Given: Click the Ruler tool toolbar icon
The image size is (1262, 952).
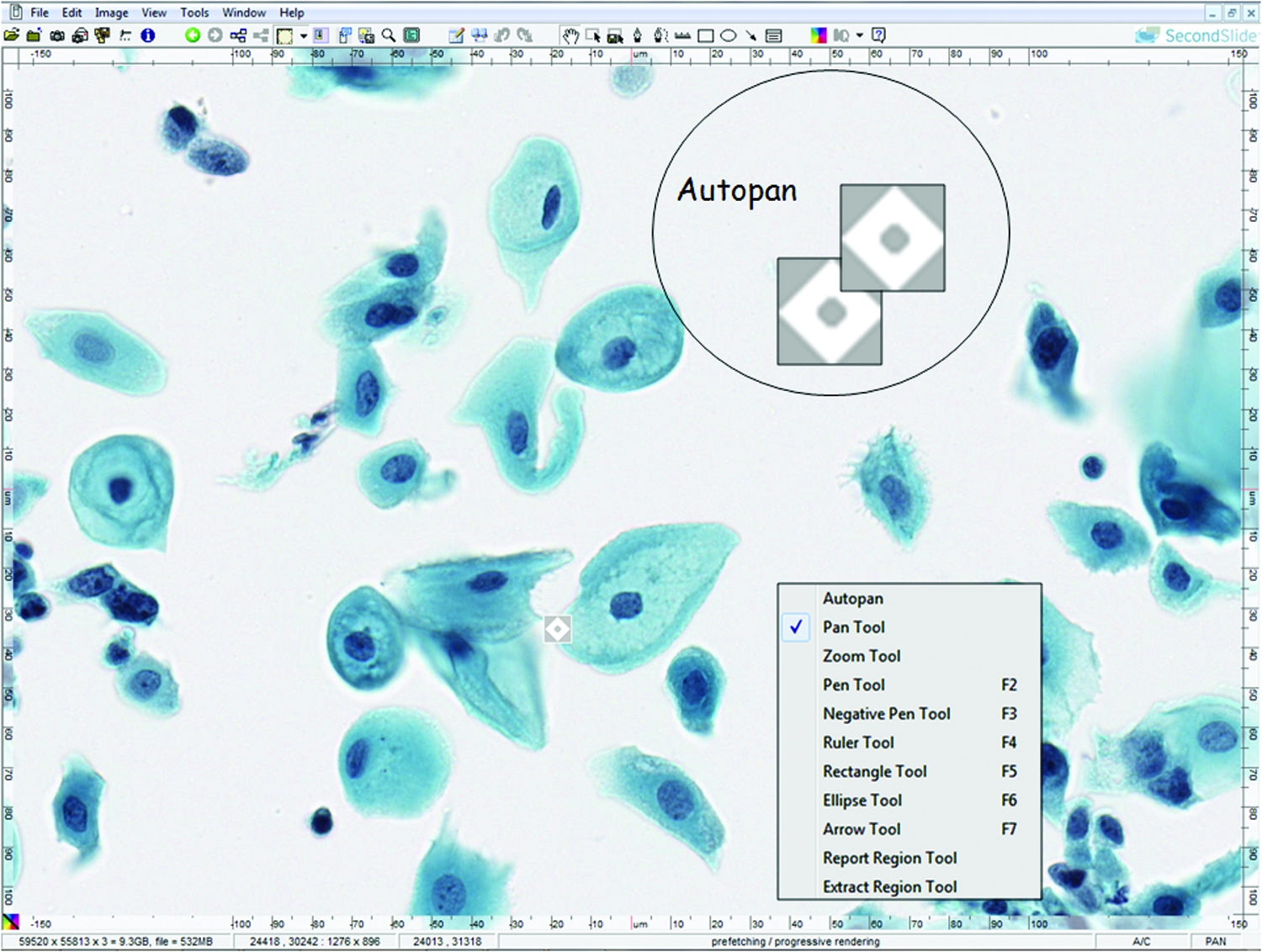Looking at the screenshot, I should pos(683,35).
